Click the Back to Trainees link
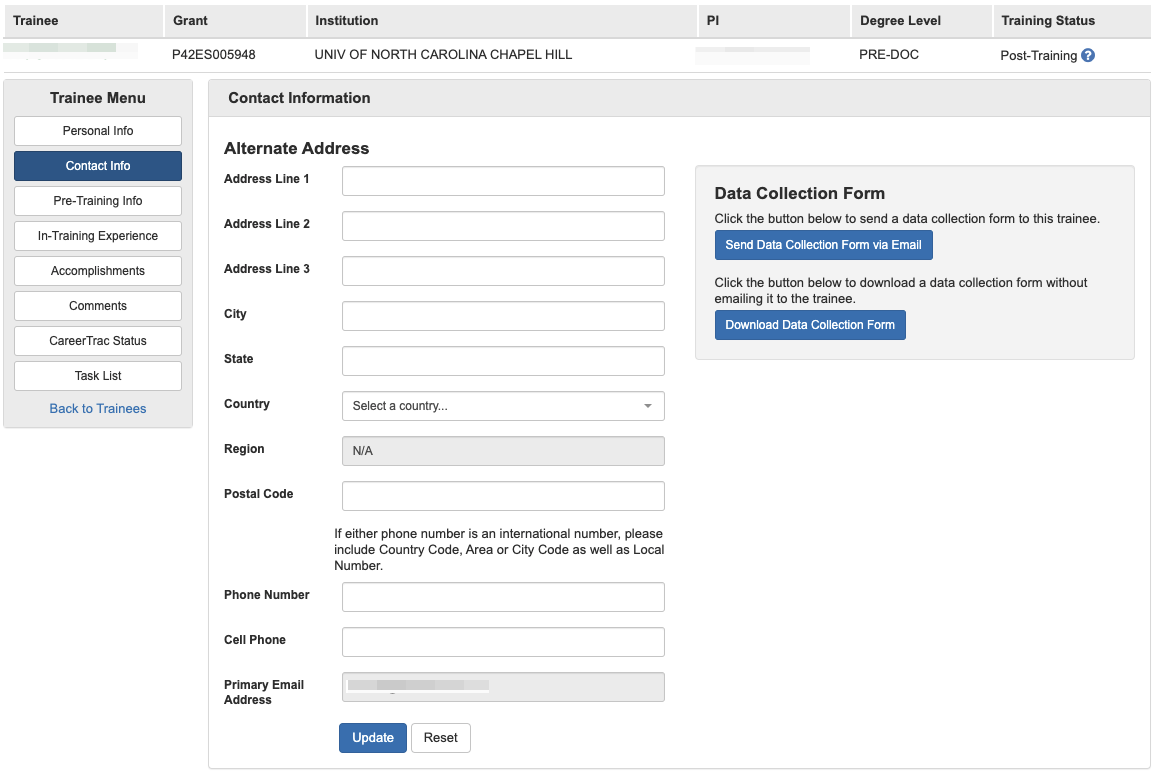This screenshot has height=777, width=1156. pos(98,409)
